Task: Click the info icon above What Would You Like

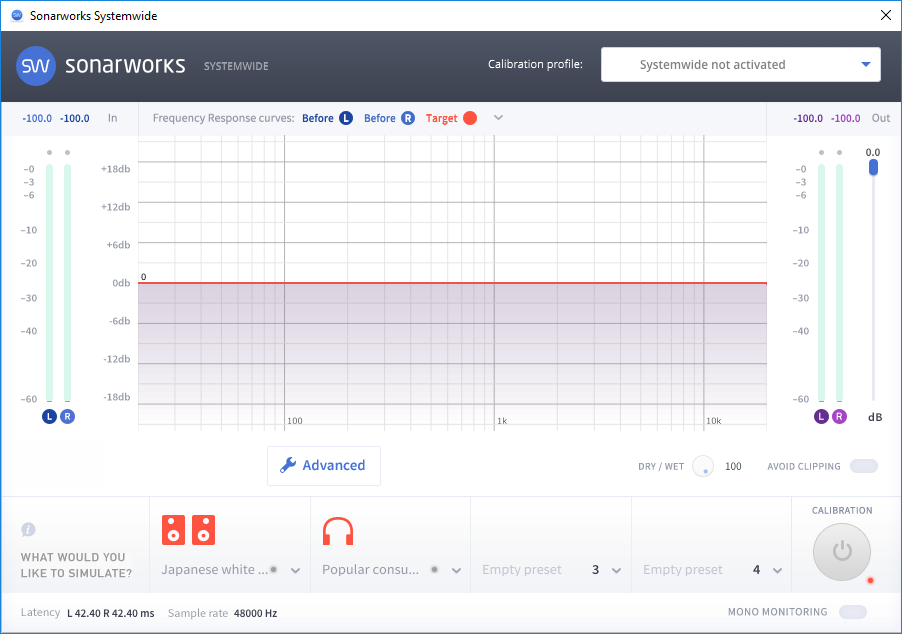Action: click(x=28, y=529)
